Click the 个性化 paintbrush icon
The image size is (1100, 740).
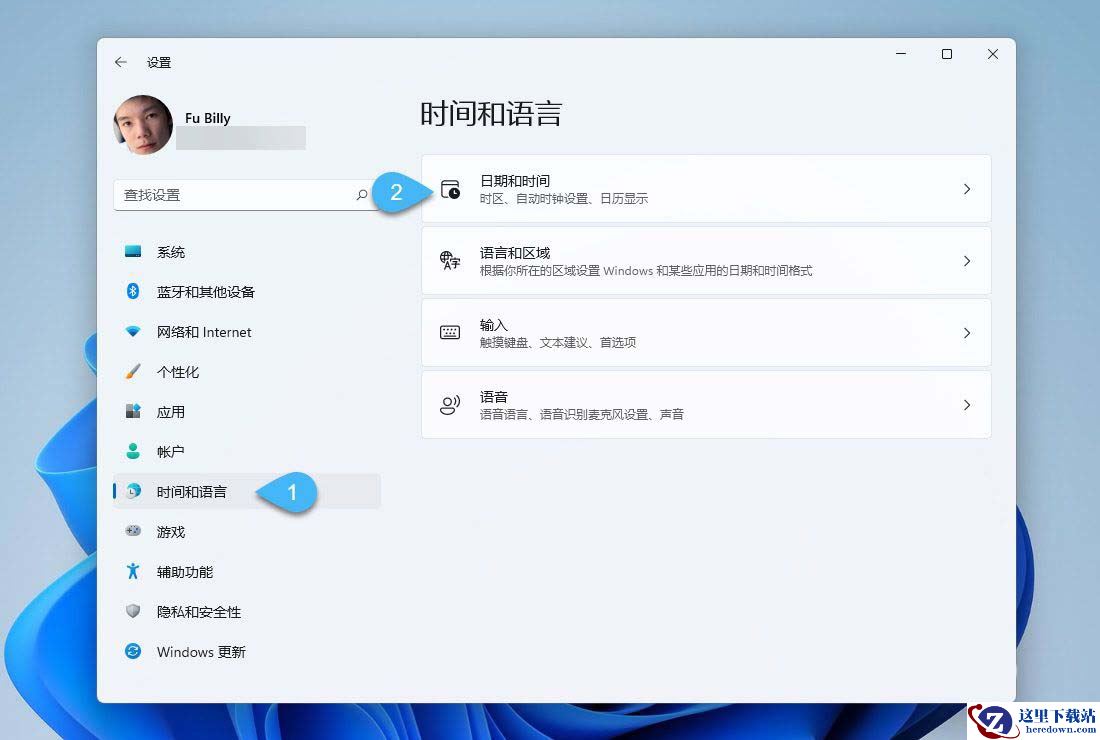(133, 371)
